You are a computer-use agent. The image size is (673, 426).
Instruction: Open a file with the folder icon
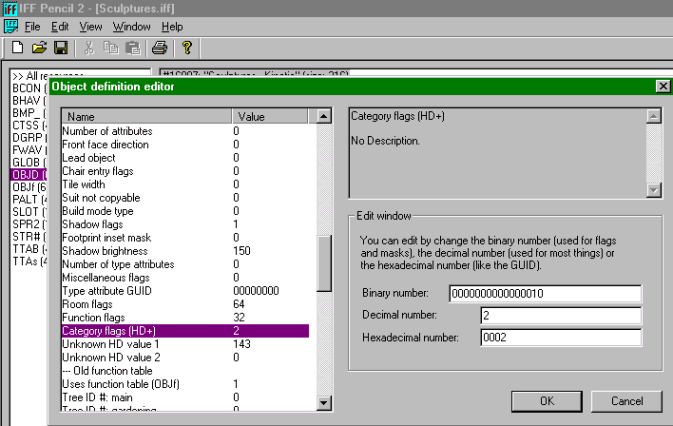pyautogui.click(x=39, y=48)
